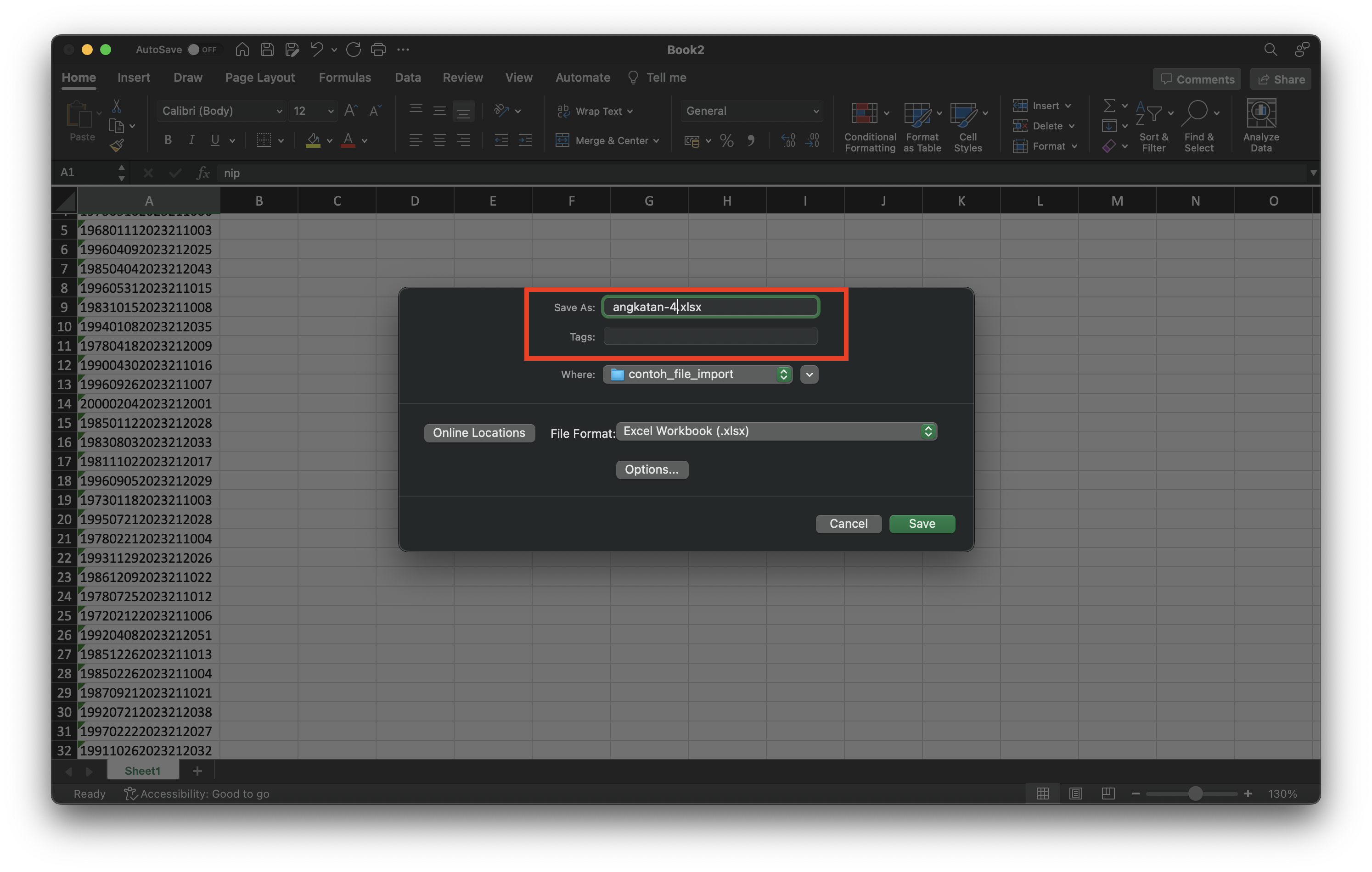Toggle align text left button
The image size is (1372, 872).
[416, 140]
